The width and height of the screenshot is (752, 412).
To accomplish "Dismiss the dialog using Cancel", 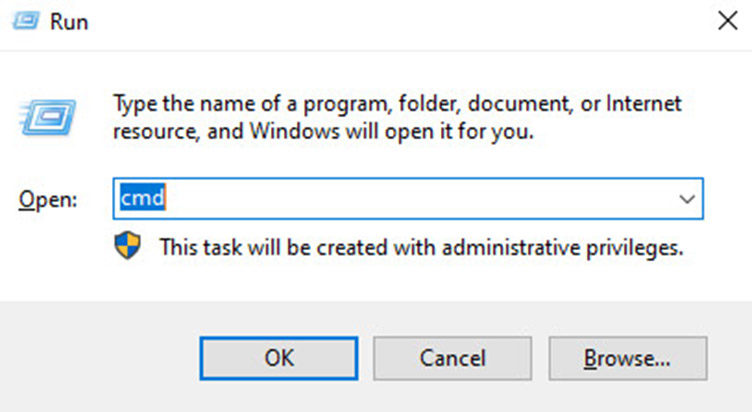I will [453, 358].
